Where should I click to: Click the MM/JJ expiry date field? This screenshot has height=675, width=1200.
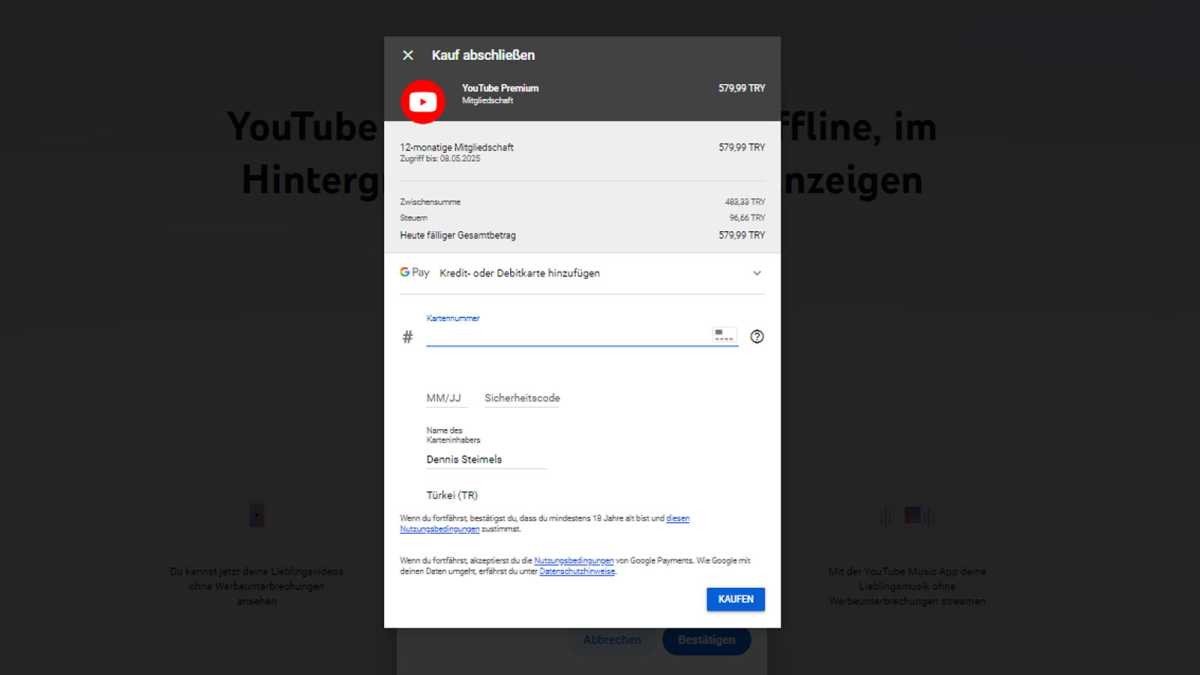[447, 398]
